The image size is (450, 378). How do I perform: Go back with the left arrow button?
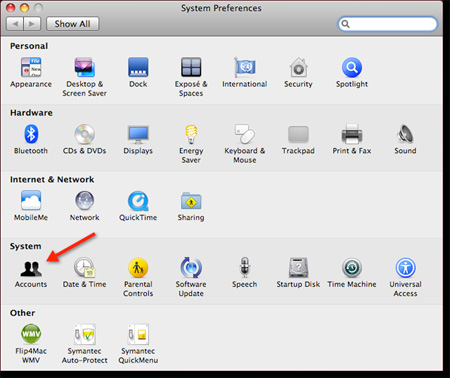tap(15, 24)
